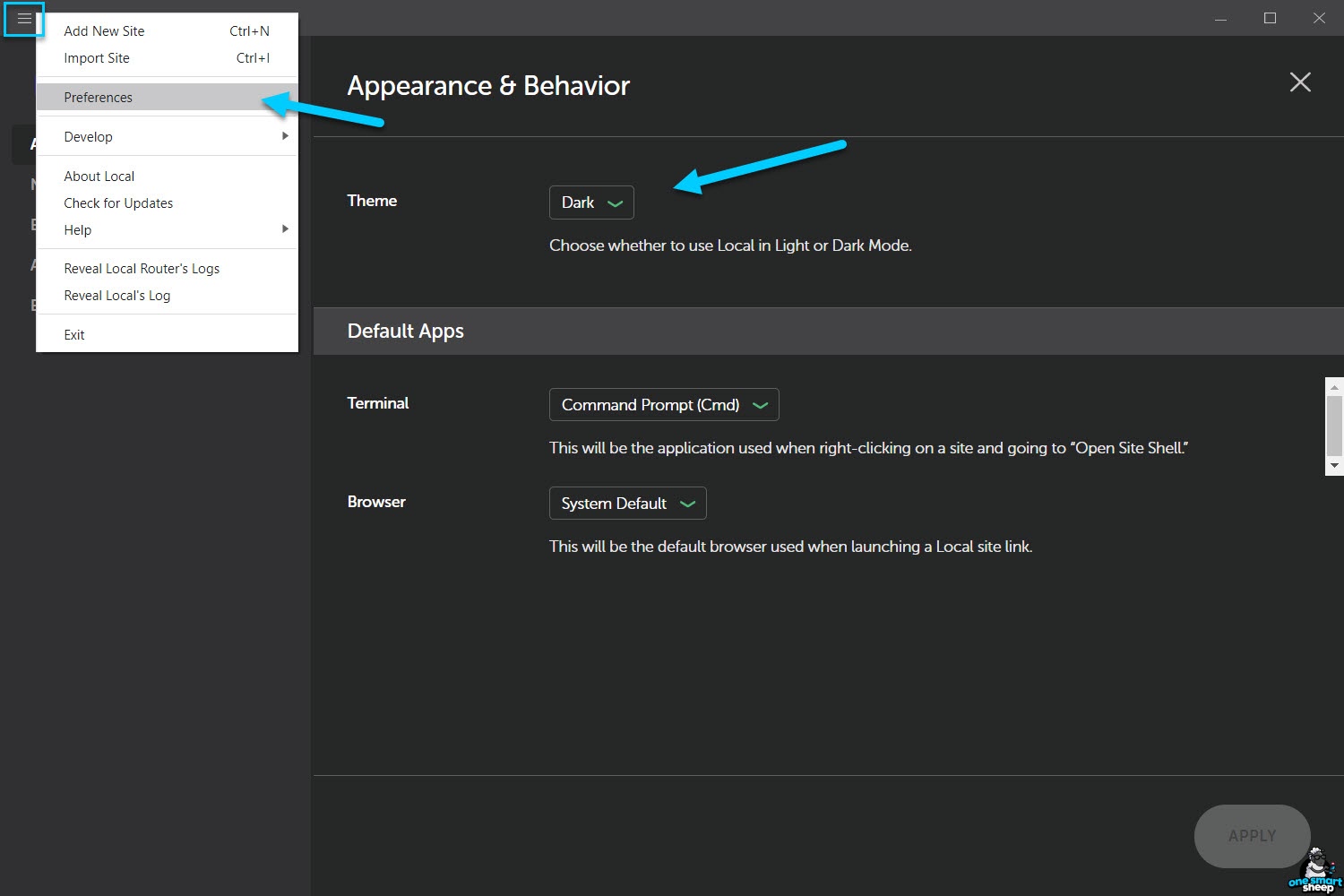Open the Theme dropdown showing Dark
The width and height of the screenshot is (1344, 896).
591,202
